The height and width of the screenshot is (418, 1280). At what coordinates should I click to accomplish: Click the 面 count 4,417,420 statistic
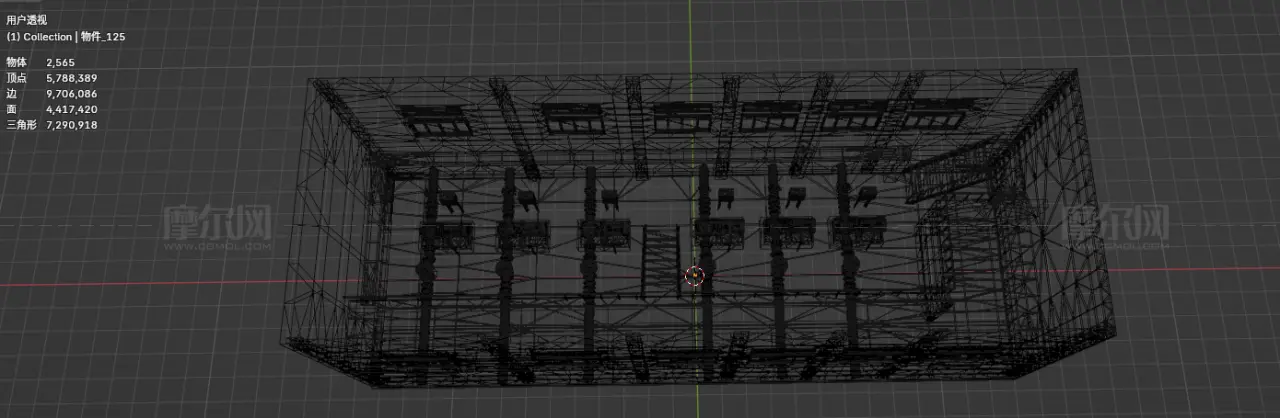point(71,110)
